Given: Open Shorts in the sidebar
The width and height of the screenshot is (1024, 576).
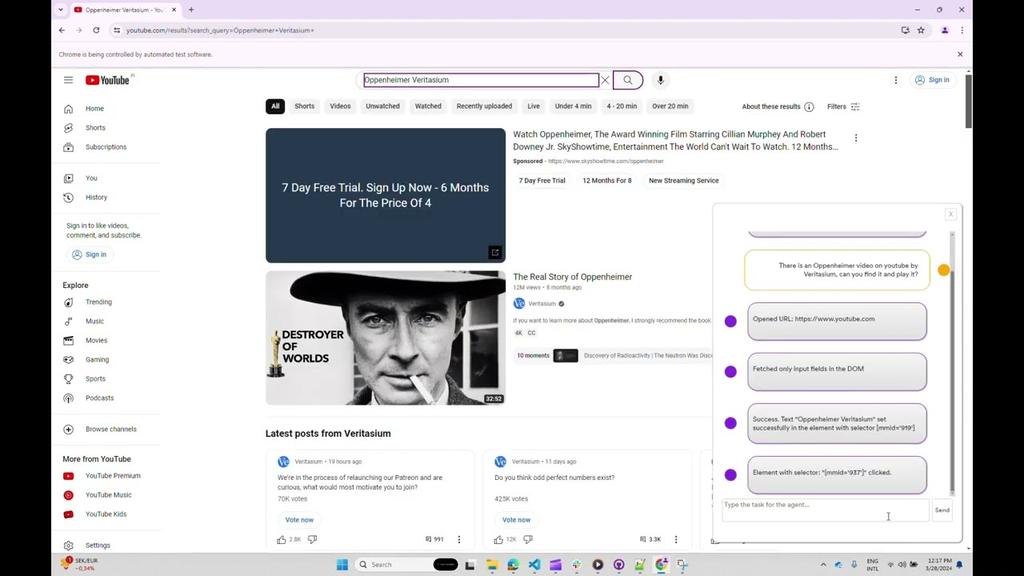Looking at the screenshot, I should point(95,128).
